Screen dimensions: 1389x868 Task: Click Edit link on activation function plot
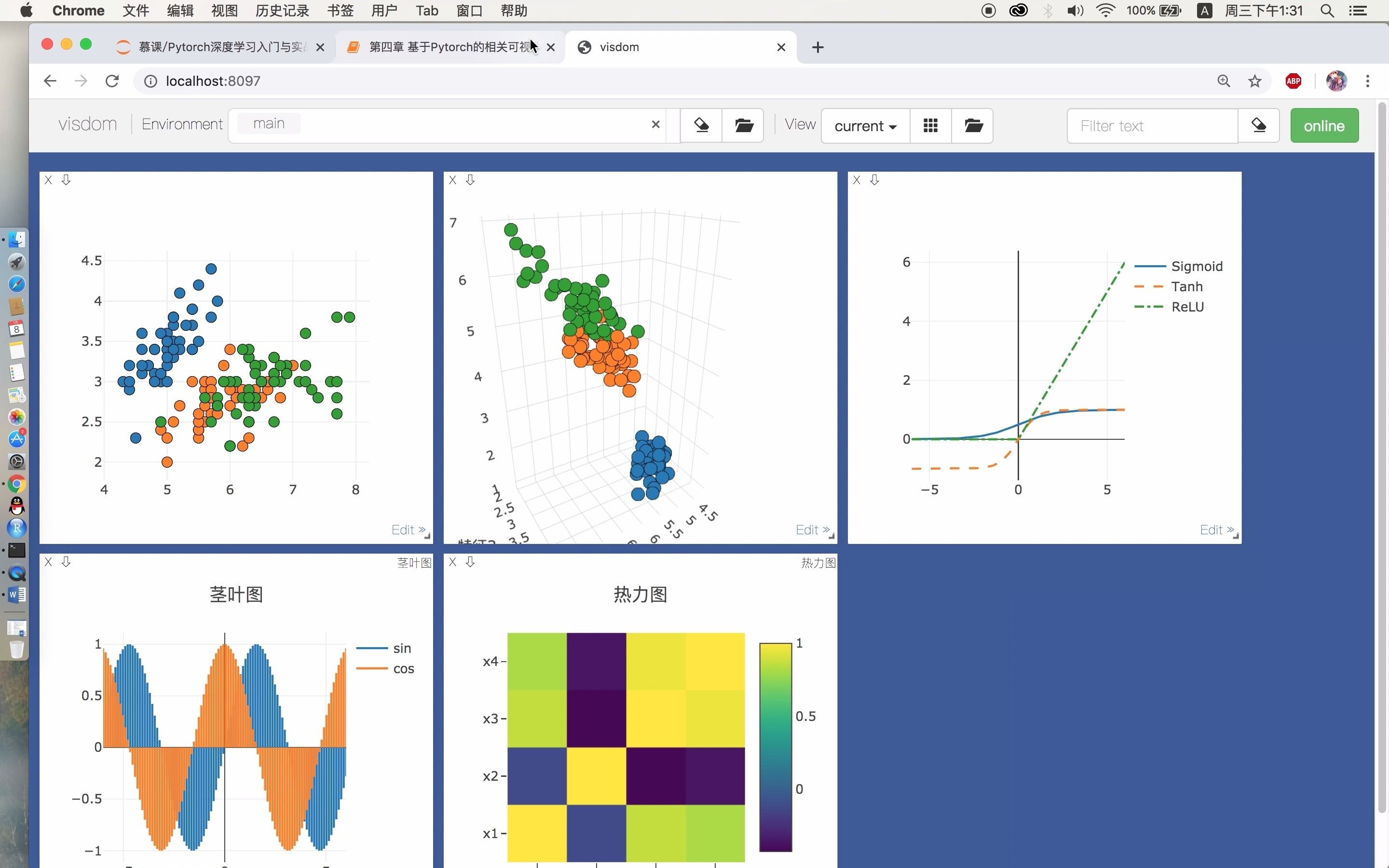[1213, 530]
